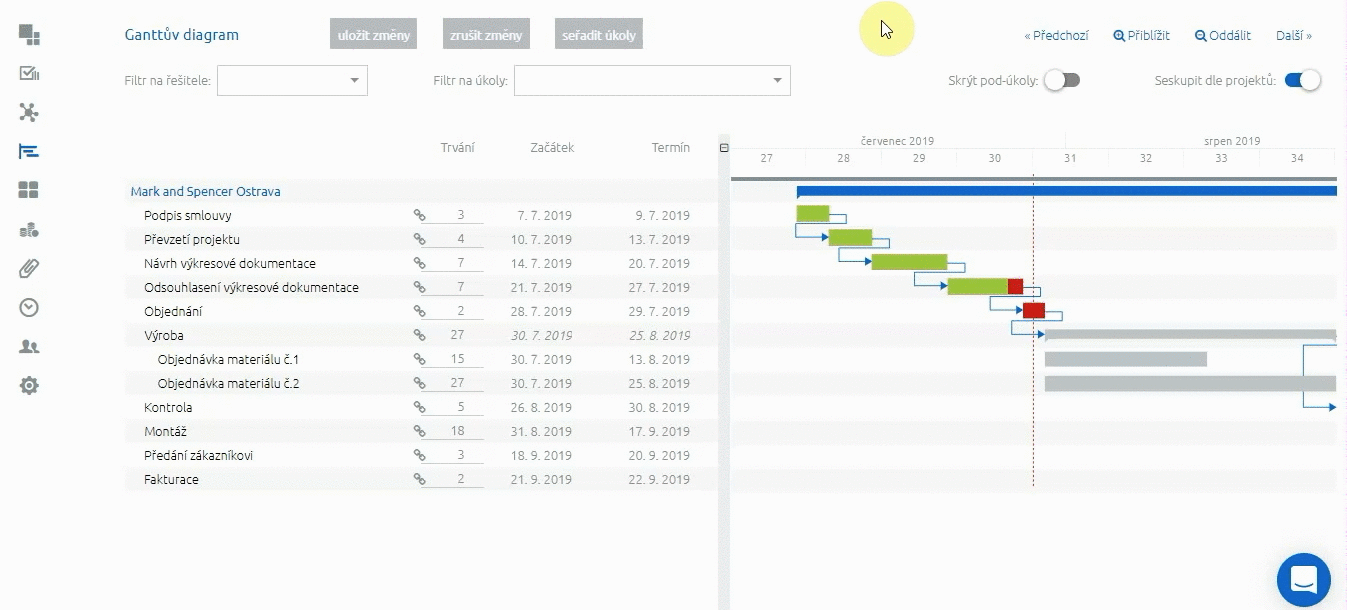Open the Filtr na řešitele dropdown

(292, 81)
